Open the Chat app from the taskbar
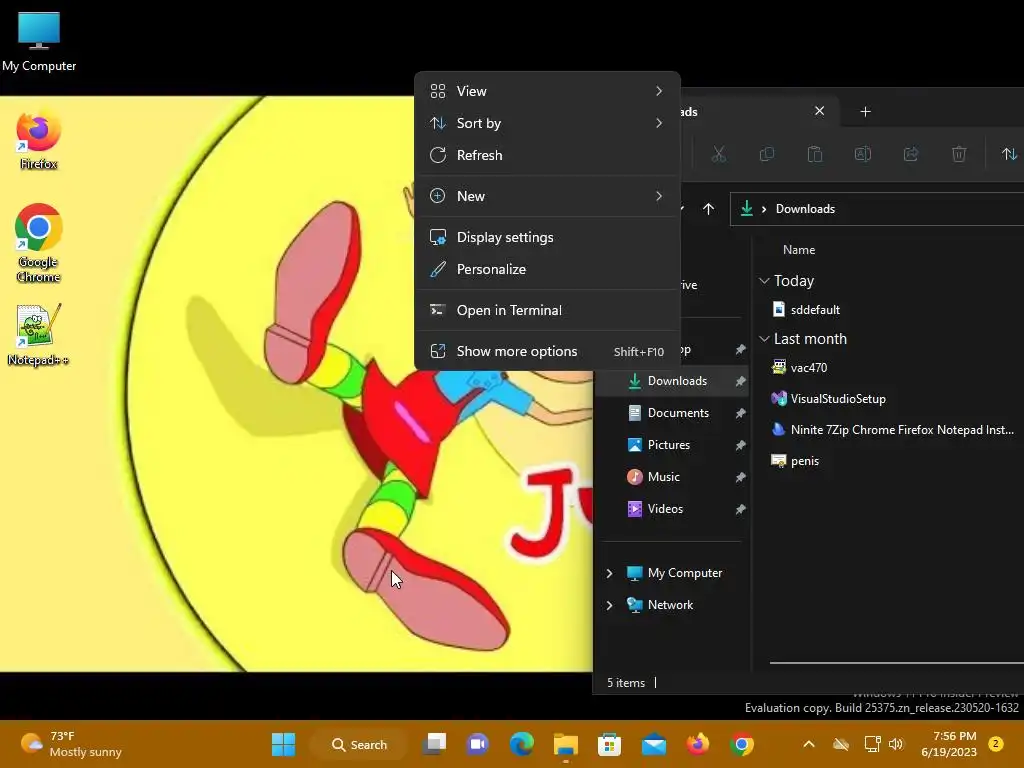Screen dimensions: 1024x768 click(x=477, y=744)
